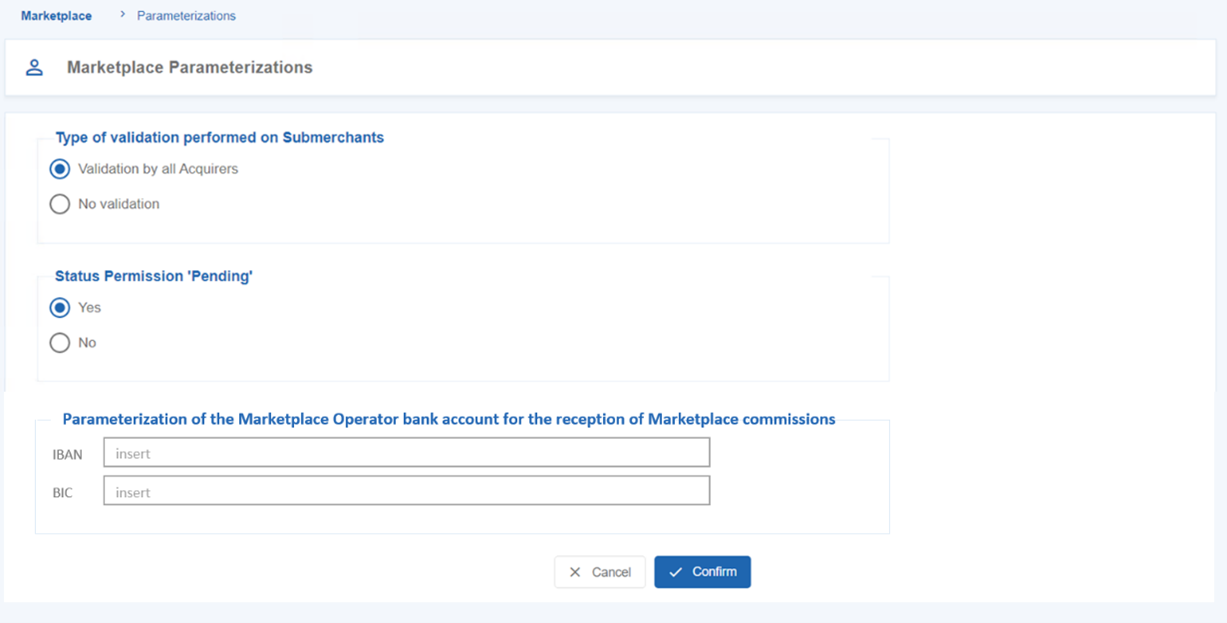The image size is (1227, 623).
Task: Focus the BIC input field
Action: click(406, 491)
